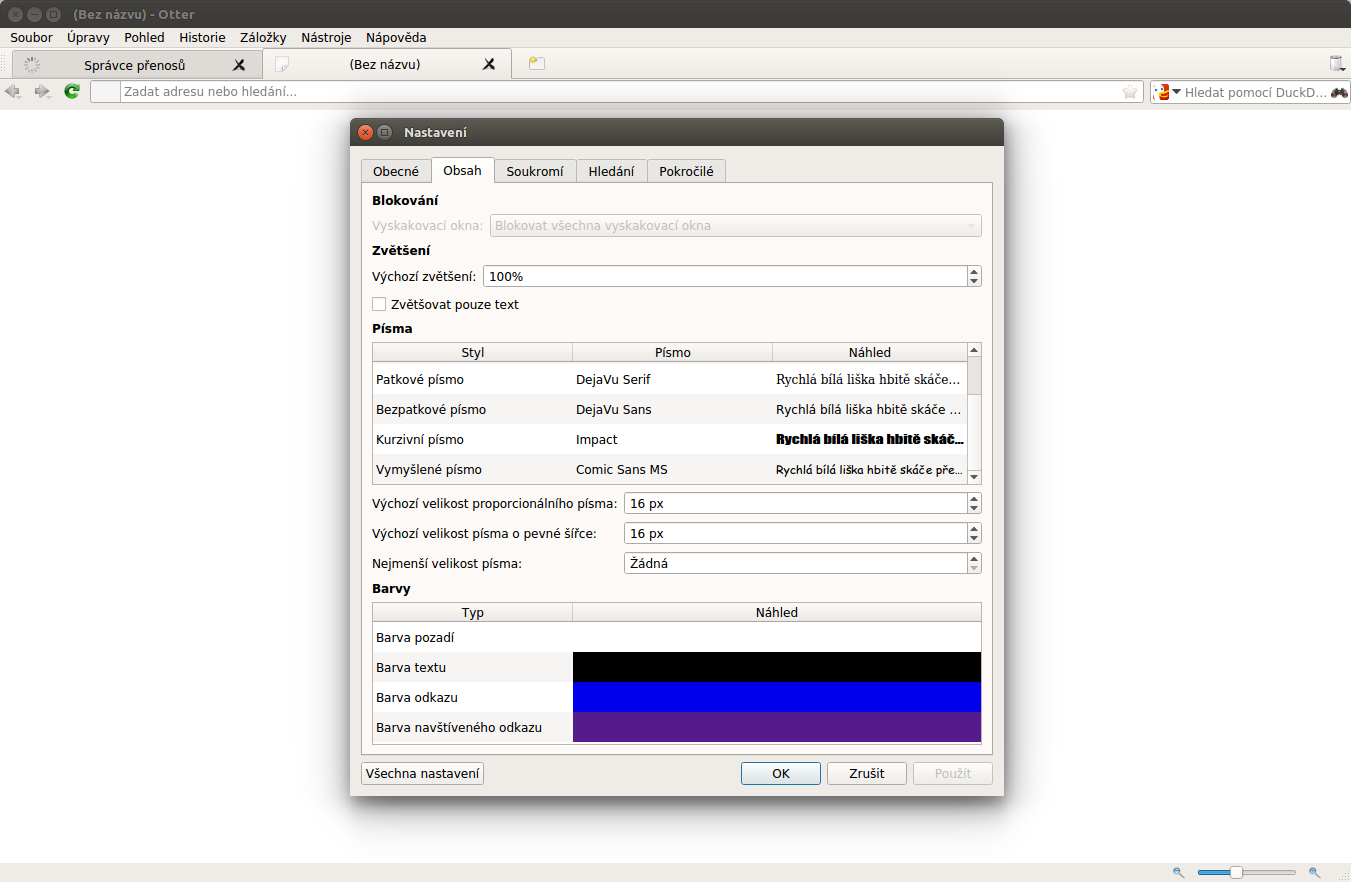Click the forward navigation arrow
Viewport: 1351px width, 882px height.
pyautogui.click(x=42, y=92)
